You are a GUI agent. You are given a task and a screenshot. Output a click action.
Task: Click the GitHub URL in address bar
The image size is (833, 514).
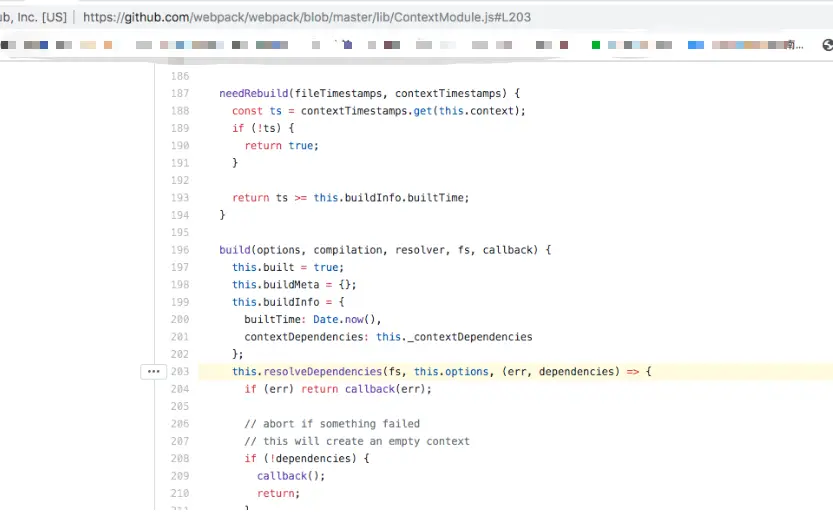click(x=307, y=17)
